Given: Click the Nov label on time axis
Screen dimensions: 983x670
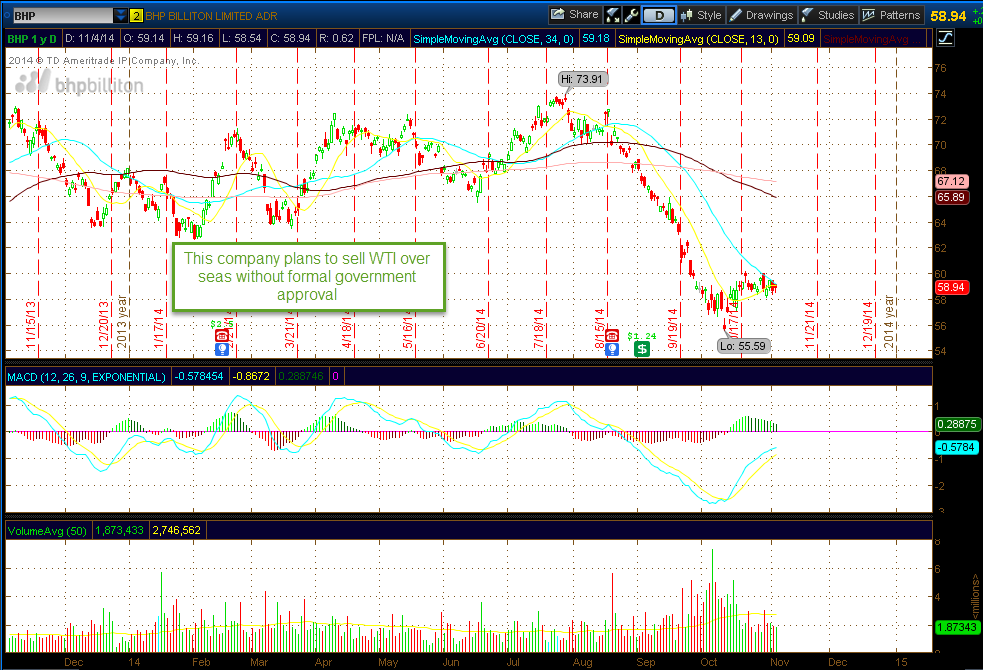Looking at the screenshot, I should pos(779,662).
